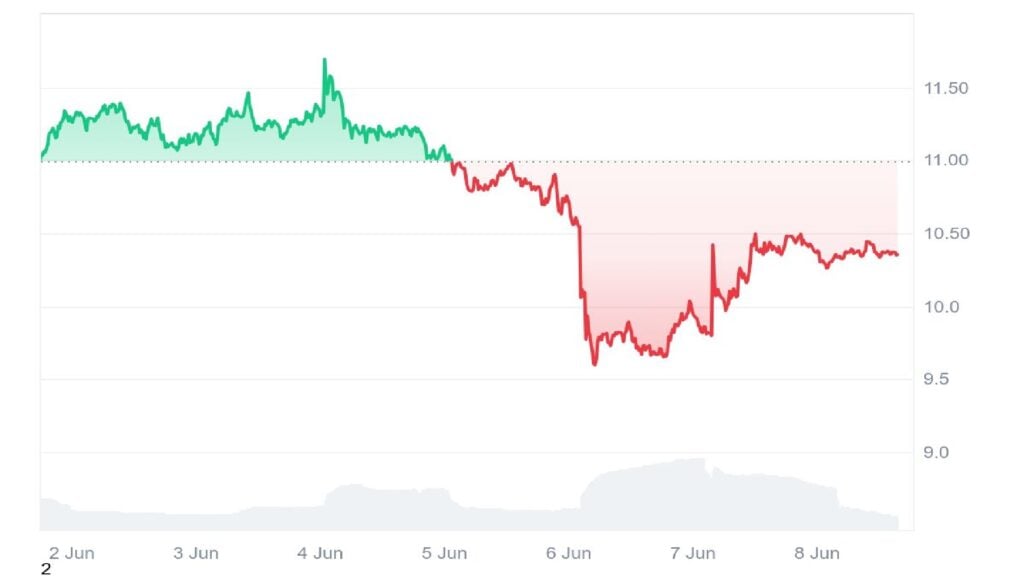Click the 6 Jun date label
This screenshot has width=1024, height=576.
click(569, 553)
